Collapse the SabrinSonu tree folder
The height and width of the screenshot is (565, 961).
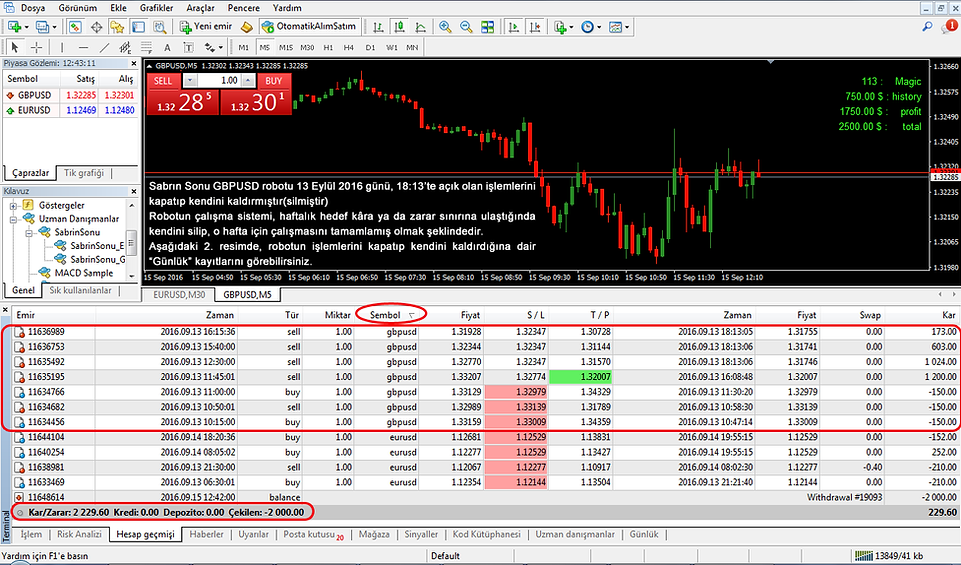click(x=29, y=232)
